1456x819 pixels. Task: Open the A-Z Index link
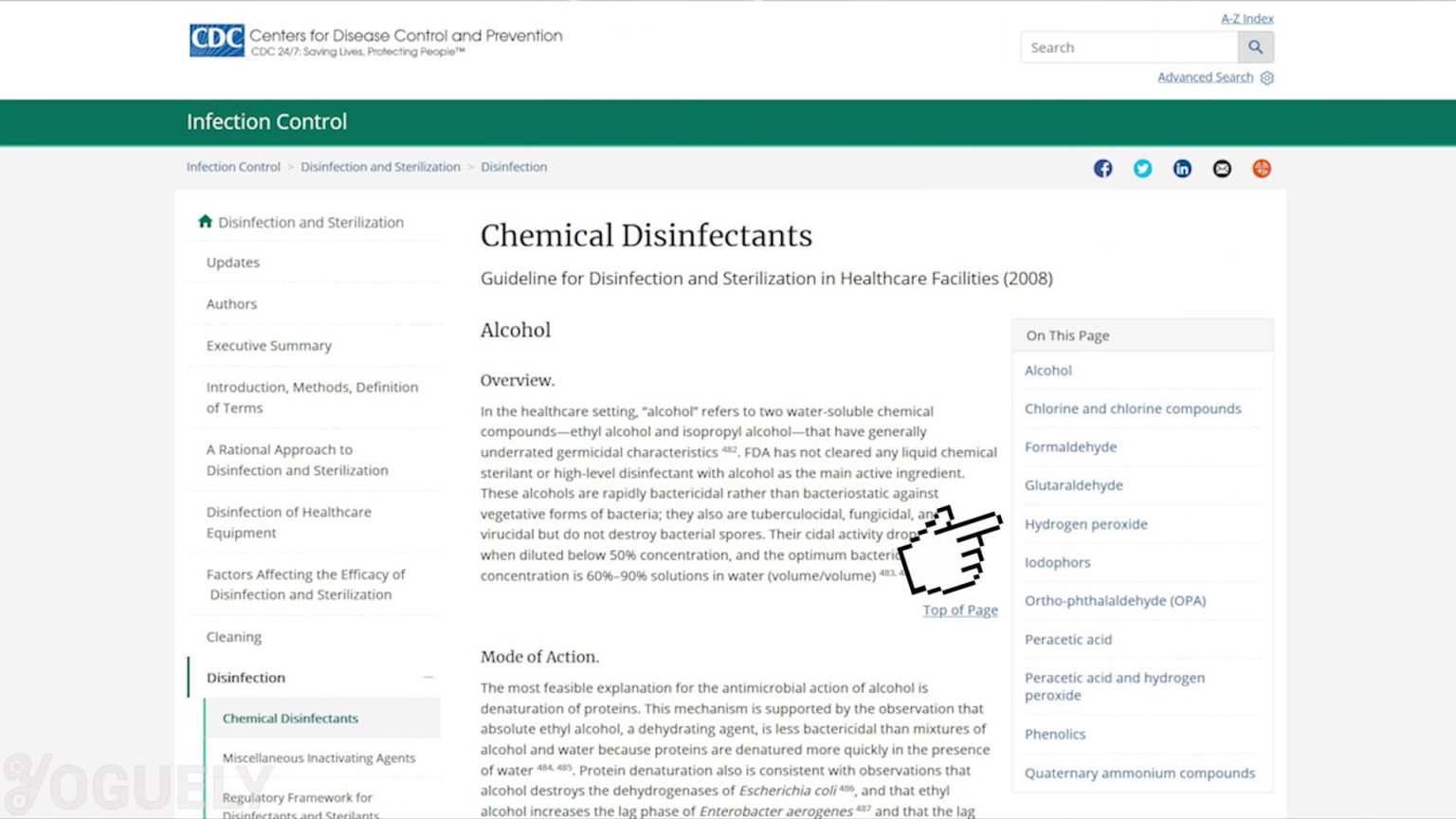(x=1247, y=18)
